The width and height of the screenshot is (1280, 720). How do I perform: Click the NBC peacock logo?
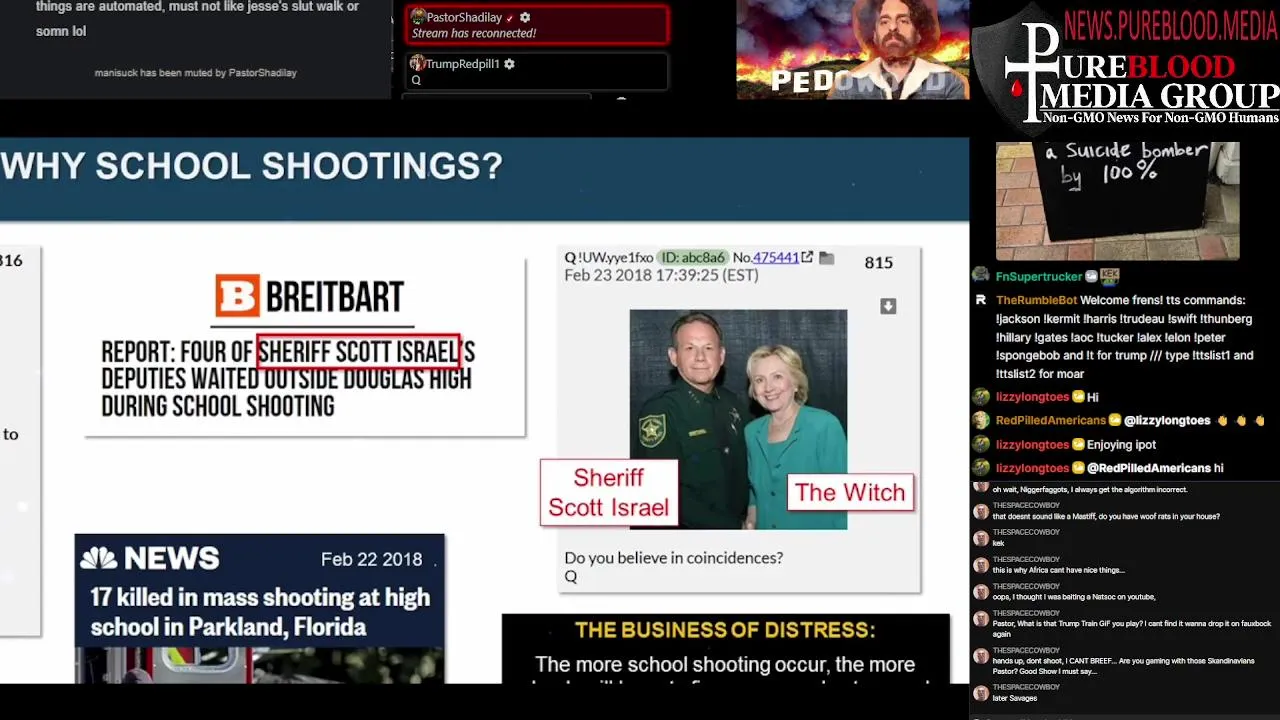(x=98, y=557)
